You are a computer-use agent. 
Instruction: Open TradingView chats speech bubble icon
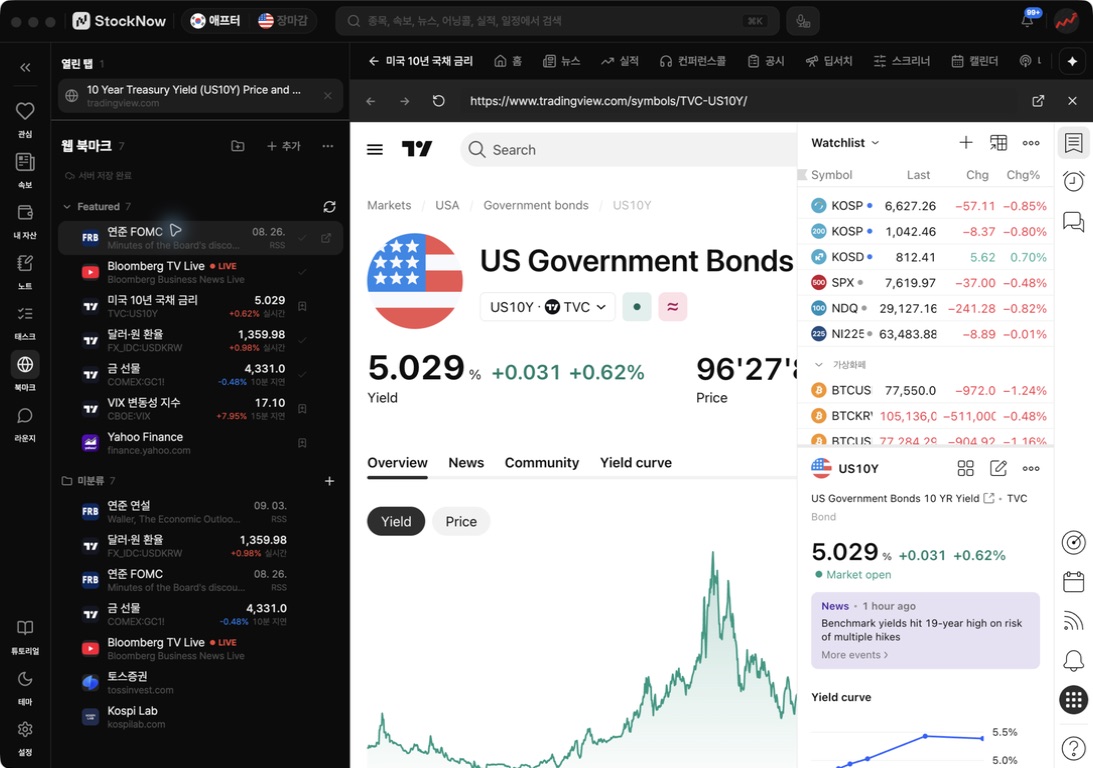tap(1073, 222)
